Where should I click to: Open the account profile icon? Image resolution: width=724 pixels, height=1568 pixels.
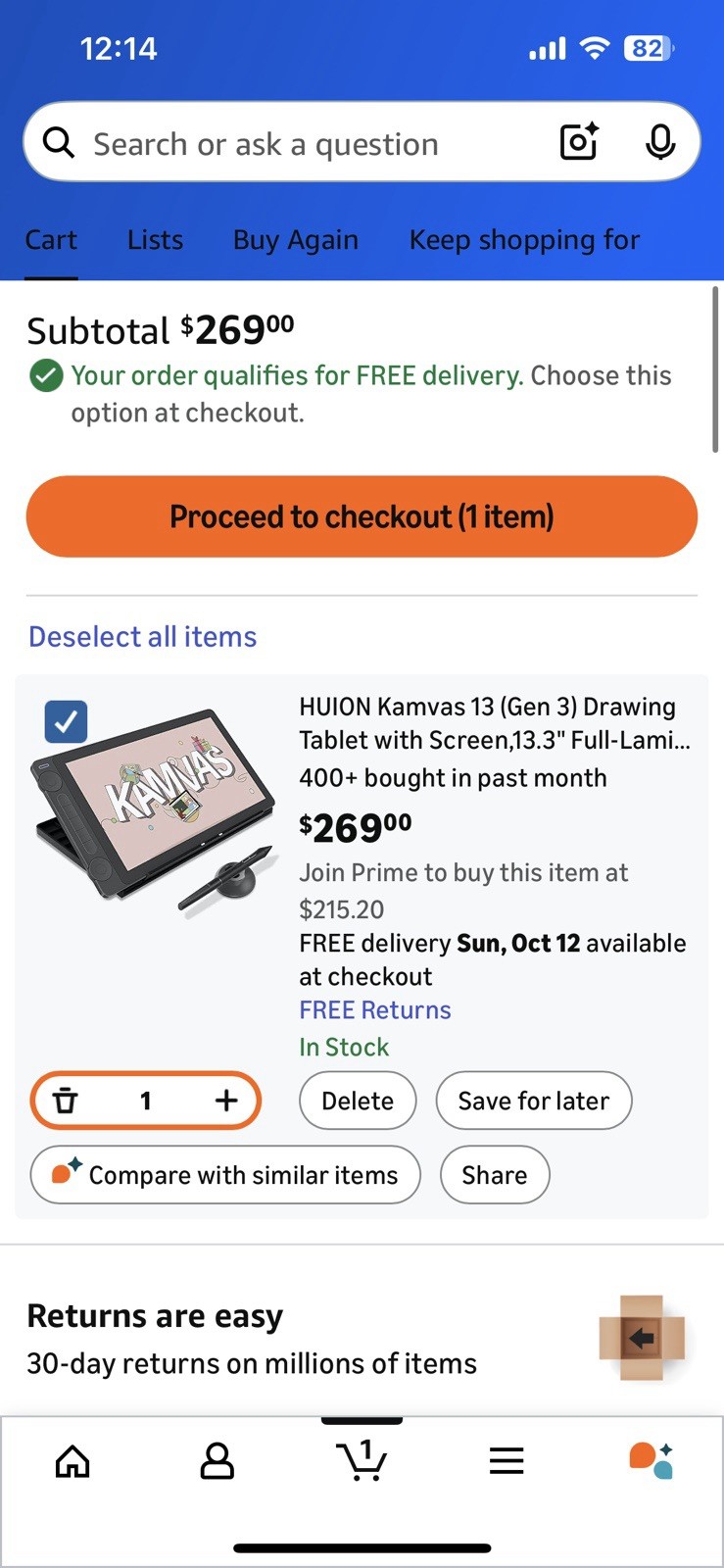tap(217, 1461)
